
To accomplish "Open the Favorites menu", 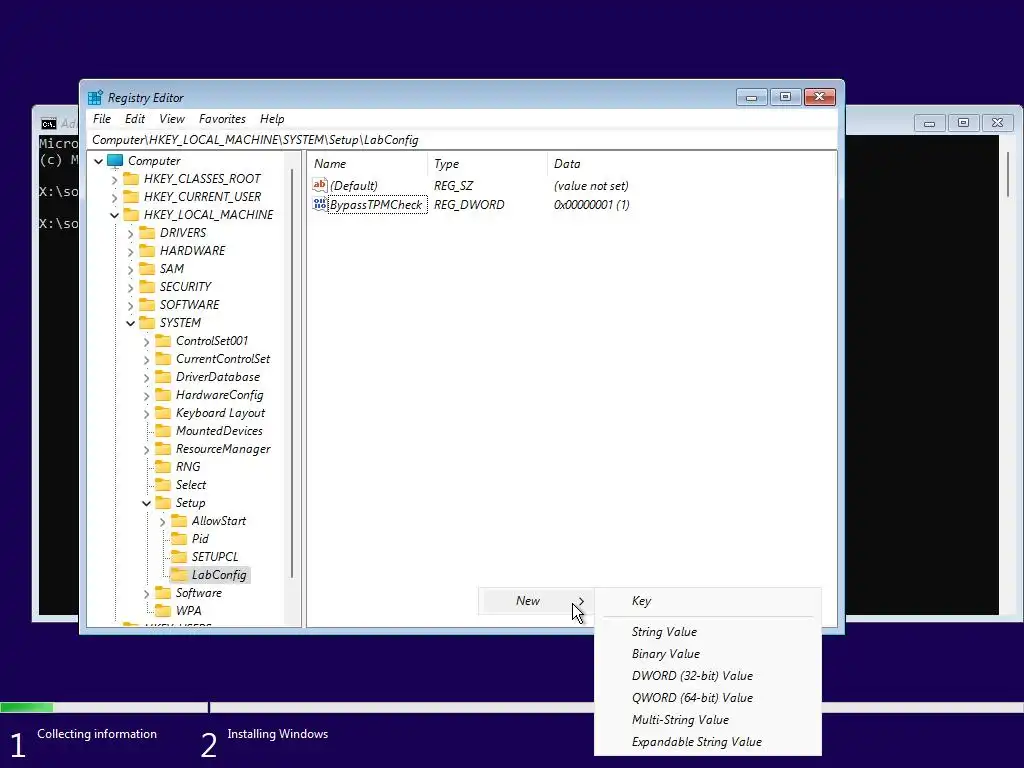I will tap(222, 119).
